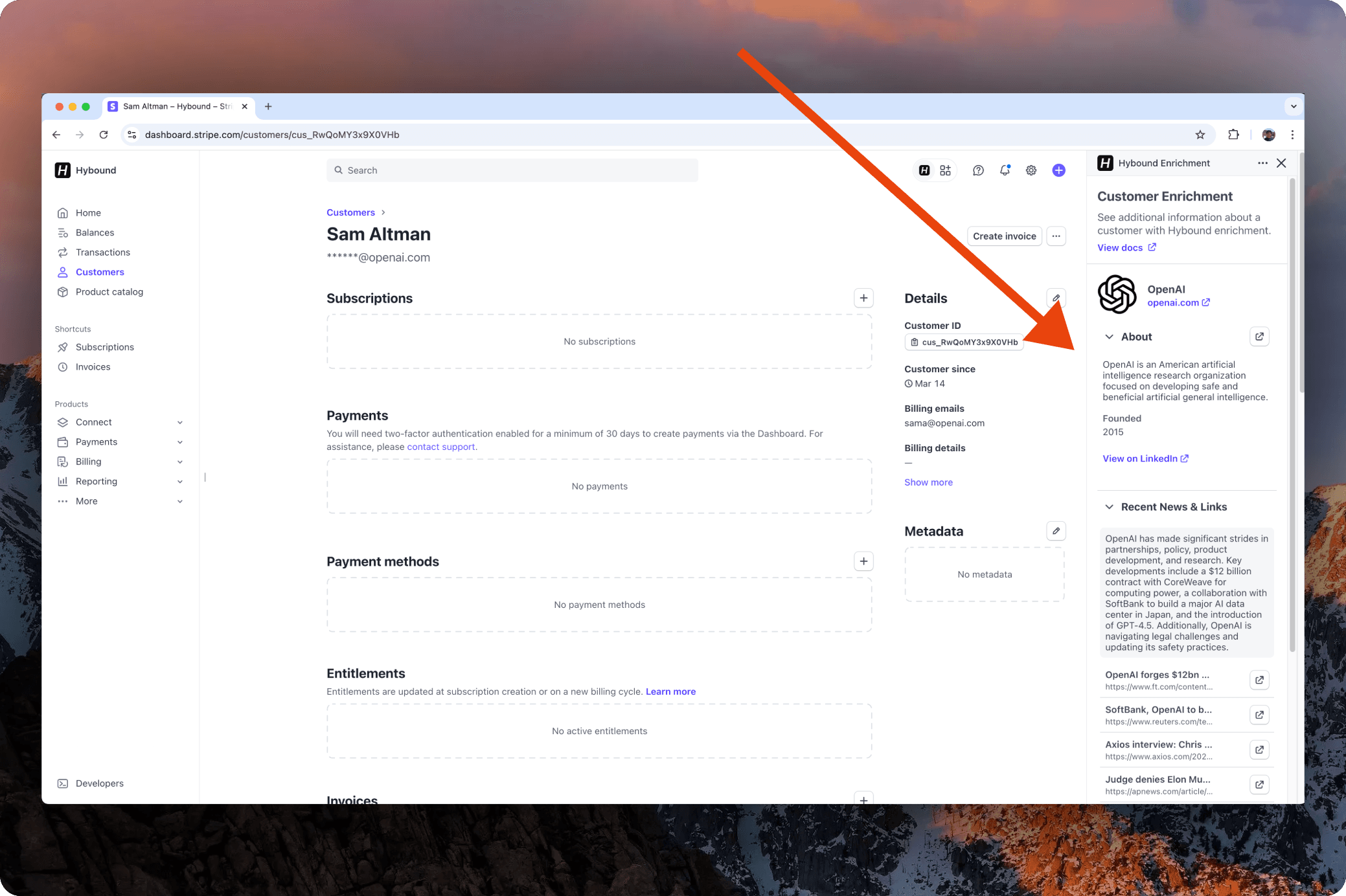Click Show more under Billing details
Image resolution: width=1346 pixels, height=896 pixels.
(x=928, y=482)
